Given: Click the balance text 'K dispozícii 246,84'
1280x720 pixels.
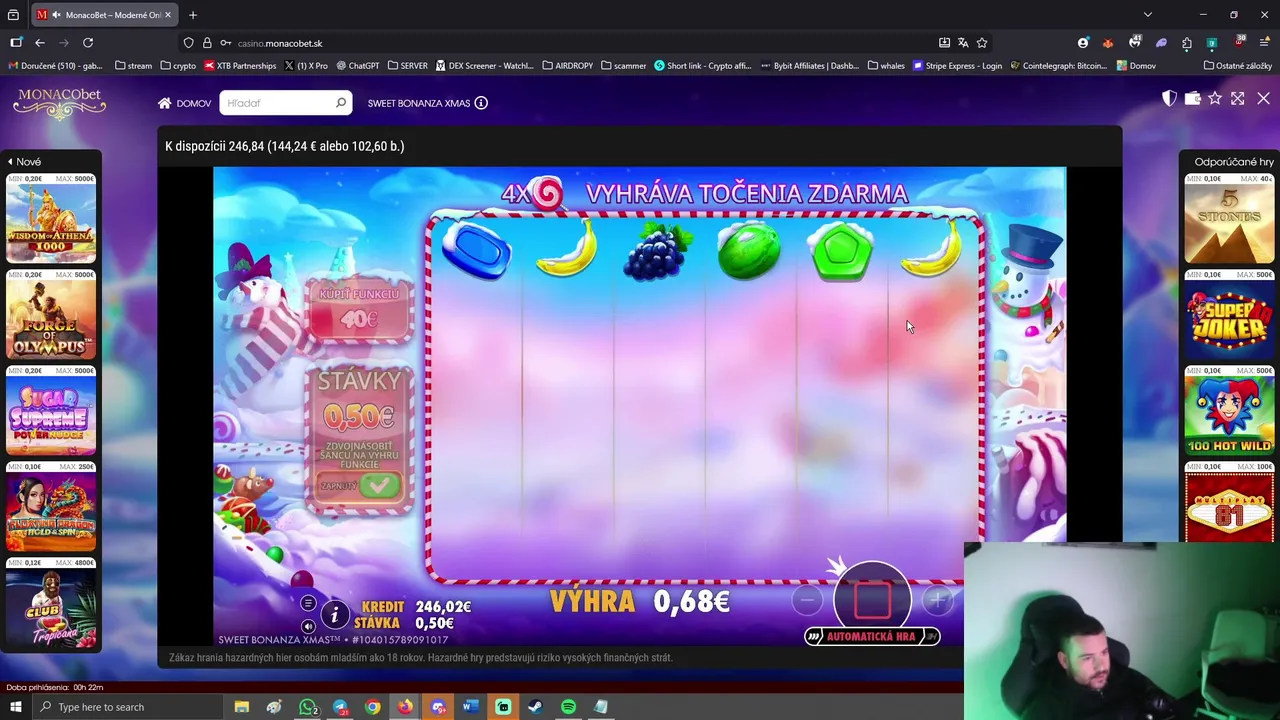Looking at the screenshot, I should point(214,146).
